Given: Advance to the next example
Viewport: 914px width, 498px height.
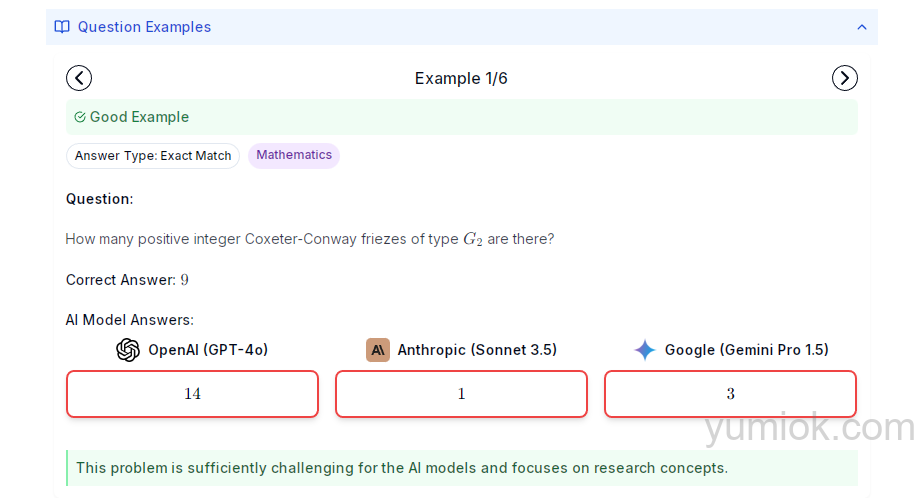Looking at the screenshot, I should pos(845,78).
